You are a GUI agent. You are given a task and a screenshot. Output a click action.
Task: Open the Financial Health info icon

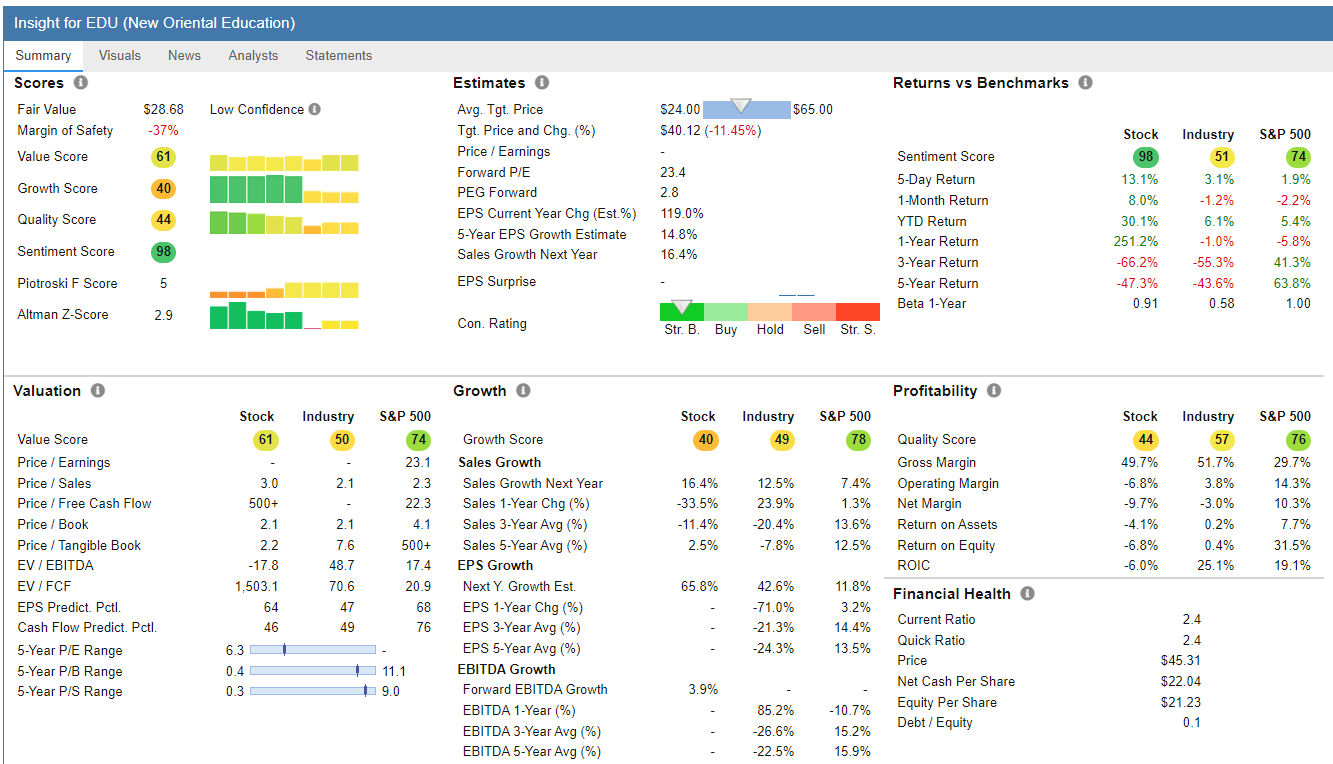pyautogui.click(x=1027, y=594)
